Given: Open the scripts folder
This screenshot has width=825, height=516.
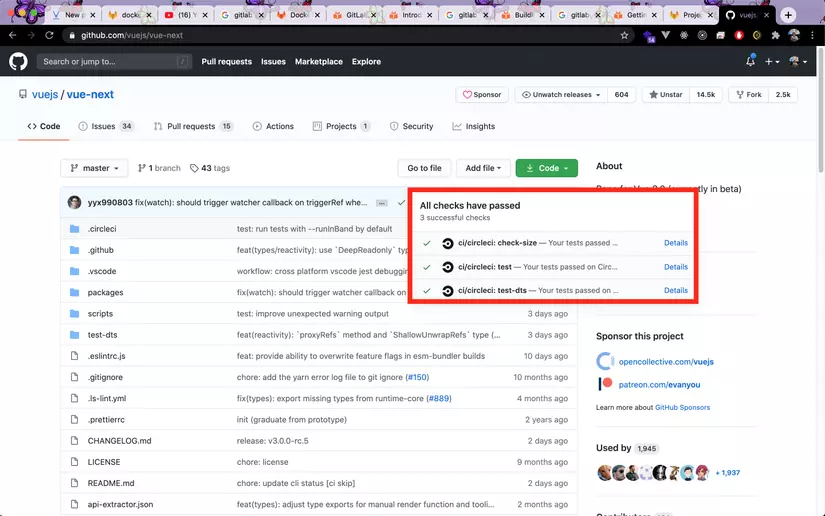Looking at the screenshot, I should coord(100,313).
